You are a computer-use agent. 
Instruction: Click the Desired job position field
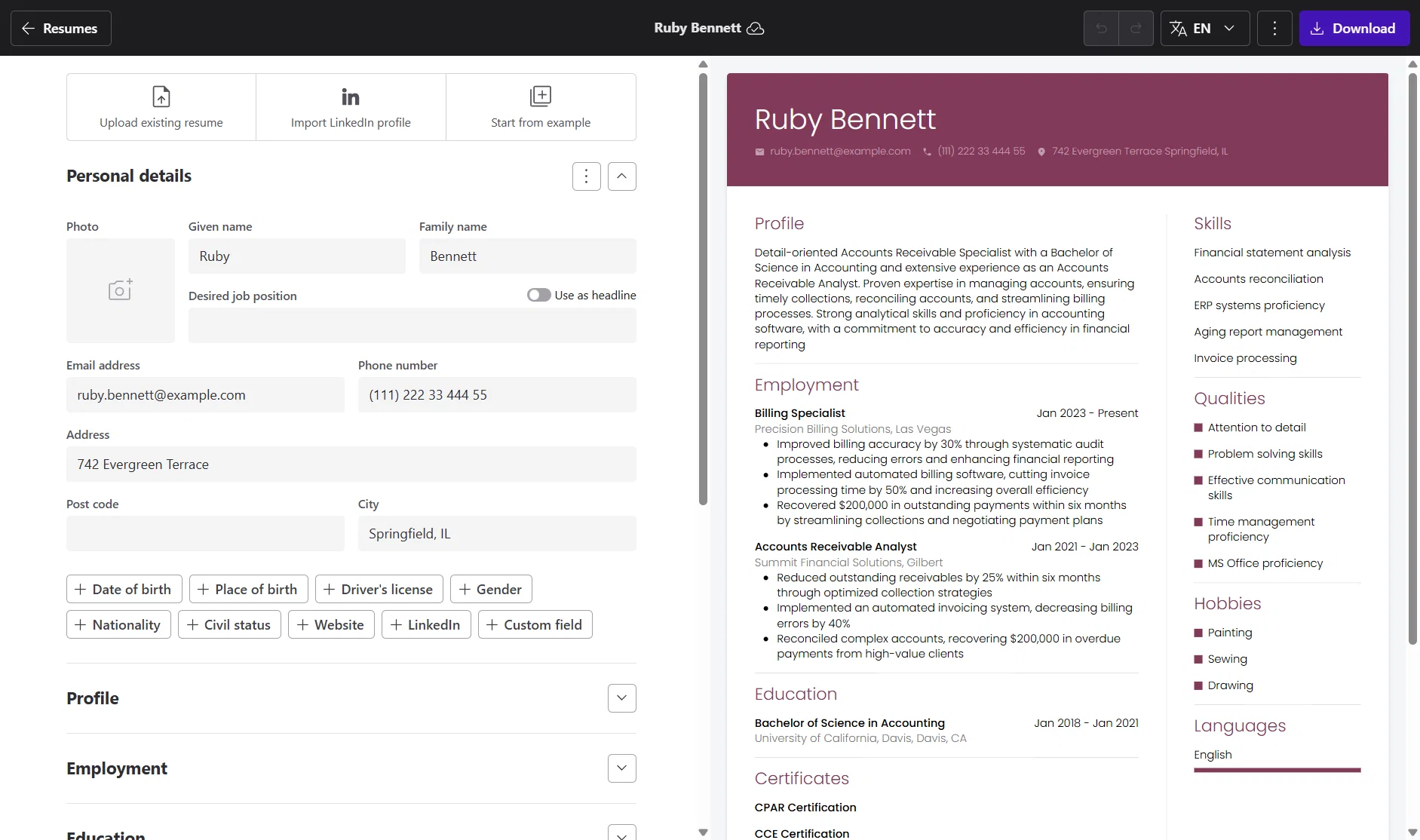[413, 326]
